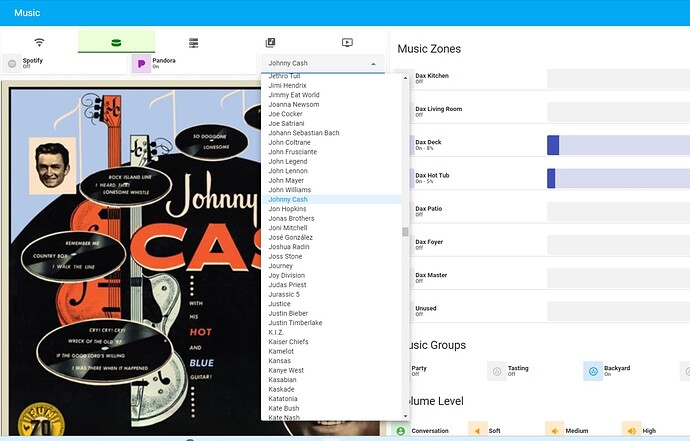Turn off the Backyard music group
This screenshot has width=690, height=441.
593,371
